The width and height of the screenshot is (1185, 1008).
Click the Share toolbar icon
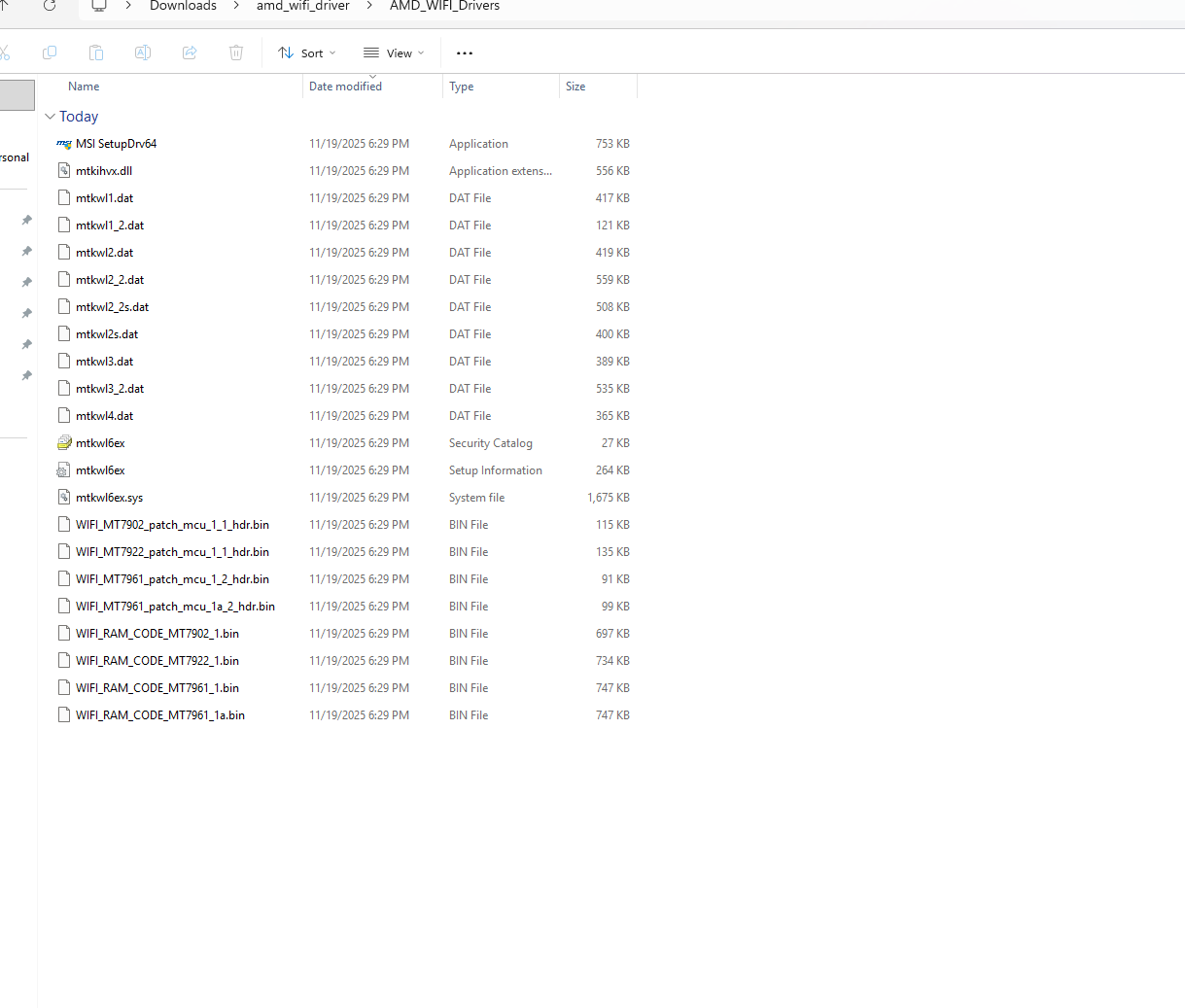190,52
